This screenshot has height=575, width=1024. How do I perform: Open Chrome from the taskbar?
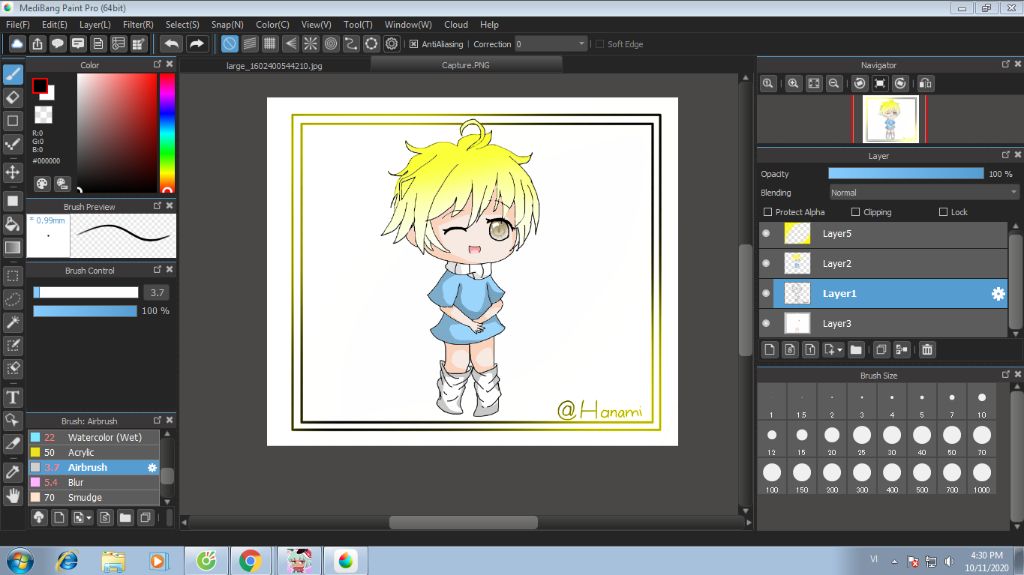(249, 561)
